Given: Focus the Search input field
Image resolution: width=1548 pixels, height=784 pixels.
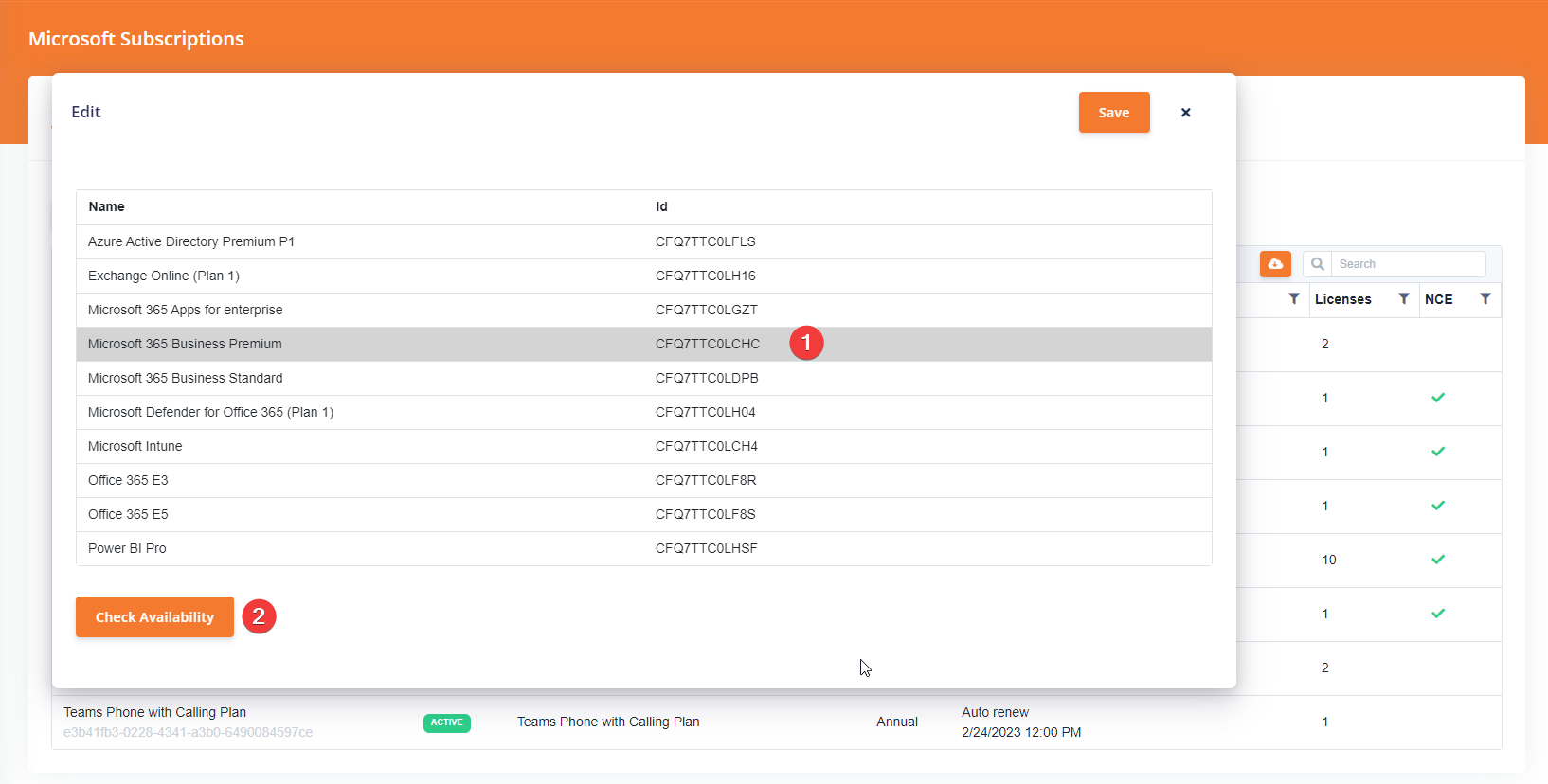Looking at the screenshot, I should coord(1408,264).
